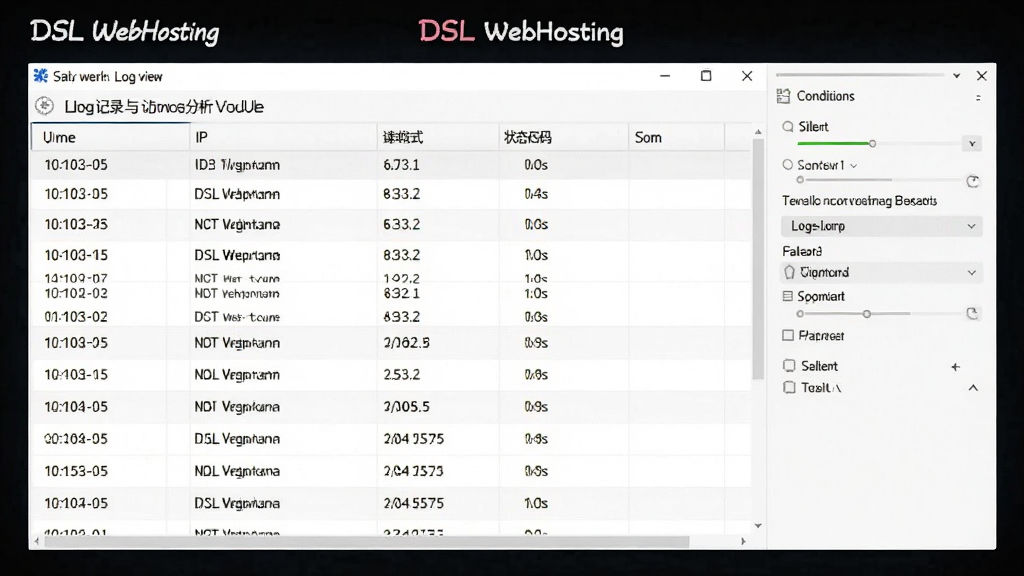The image size is (1024, 576).
Task: Click the shield icon in Cigntomd dropdown
Action: tap(790, 272)
